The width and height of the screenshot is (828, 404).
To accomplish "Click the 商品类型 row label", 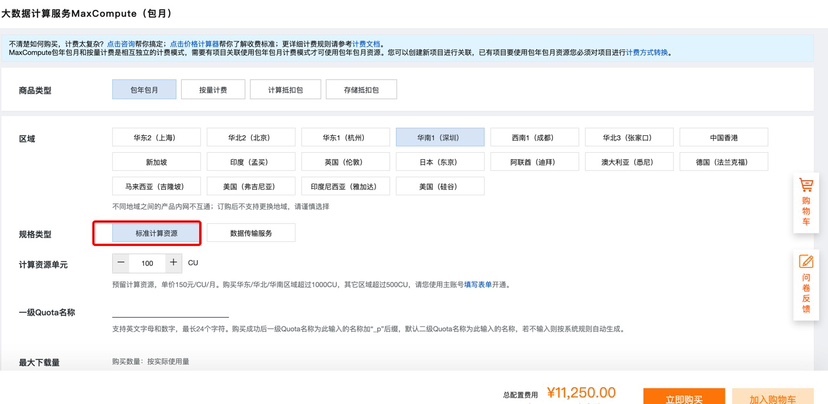I will tap(35, 90).
